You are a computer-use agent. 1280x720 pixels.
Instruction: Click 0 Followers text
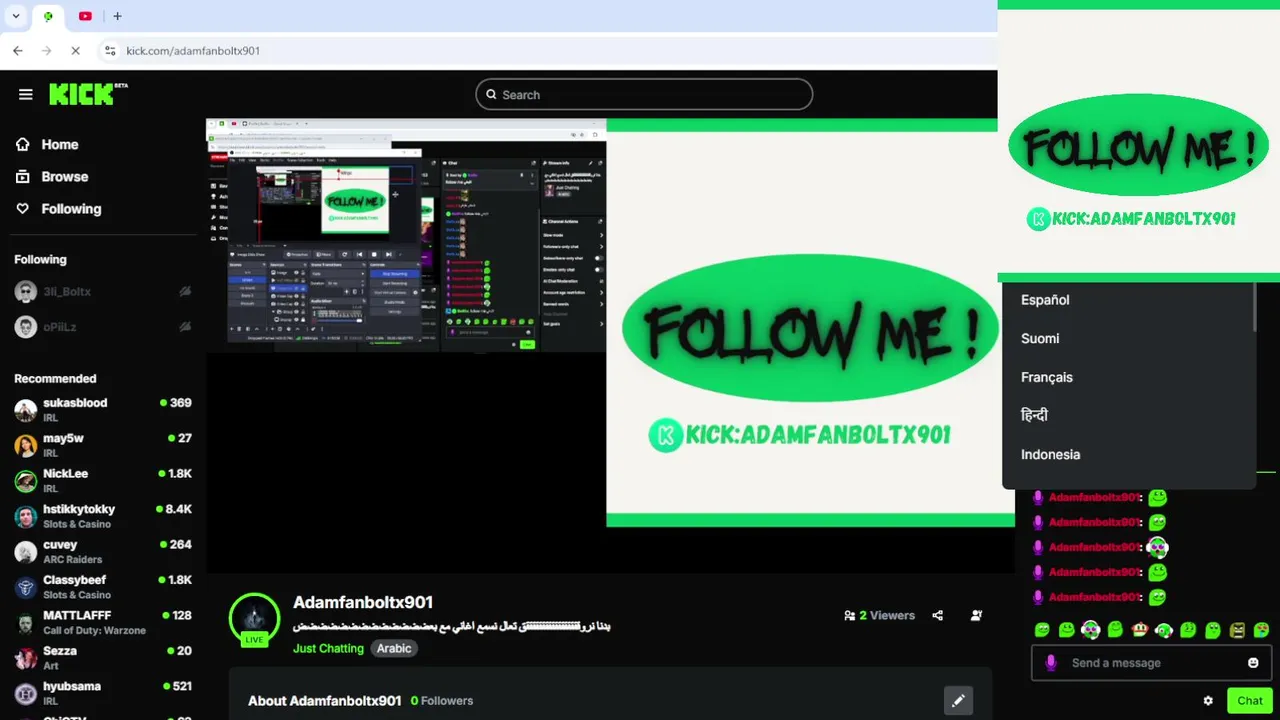tap(442, 701)
